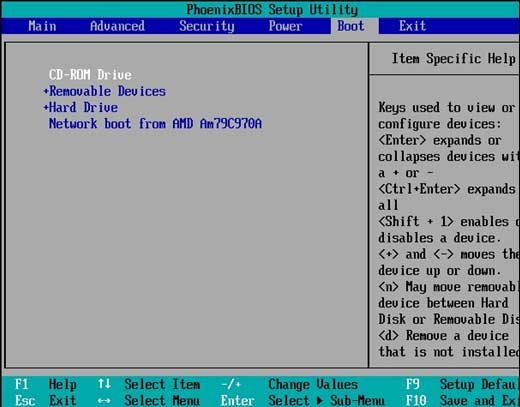This screenshot has width=520, height=407.
Task: Click the Select Menu label
Action: (x=162, y=400)
